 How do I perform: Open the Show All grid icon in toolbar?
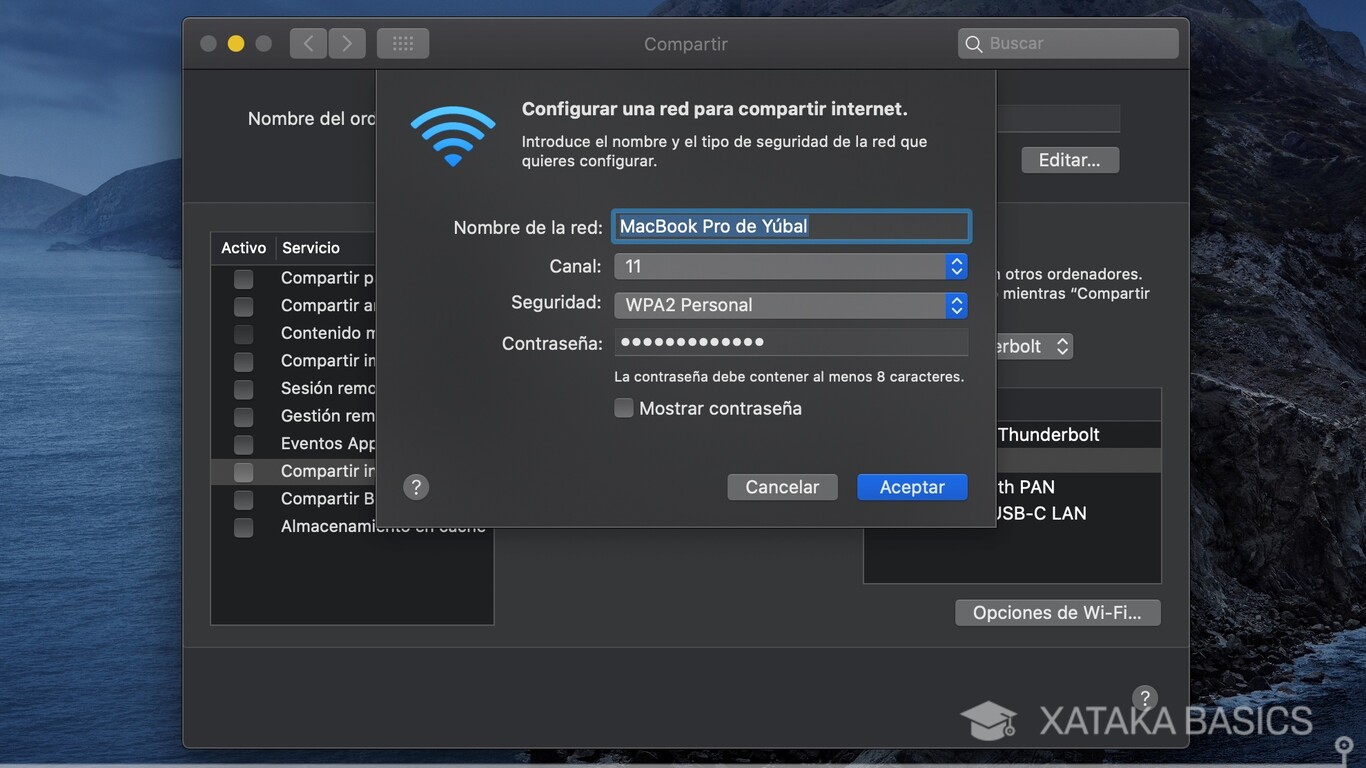point(402,43)
